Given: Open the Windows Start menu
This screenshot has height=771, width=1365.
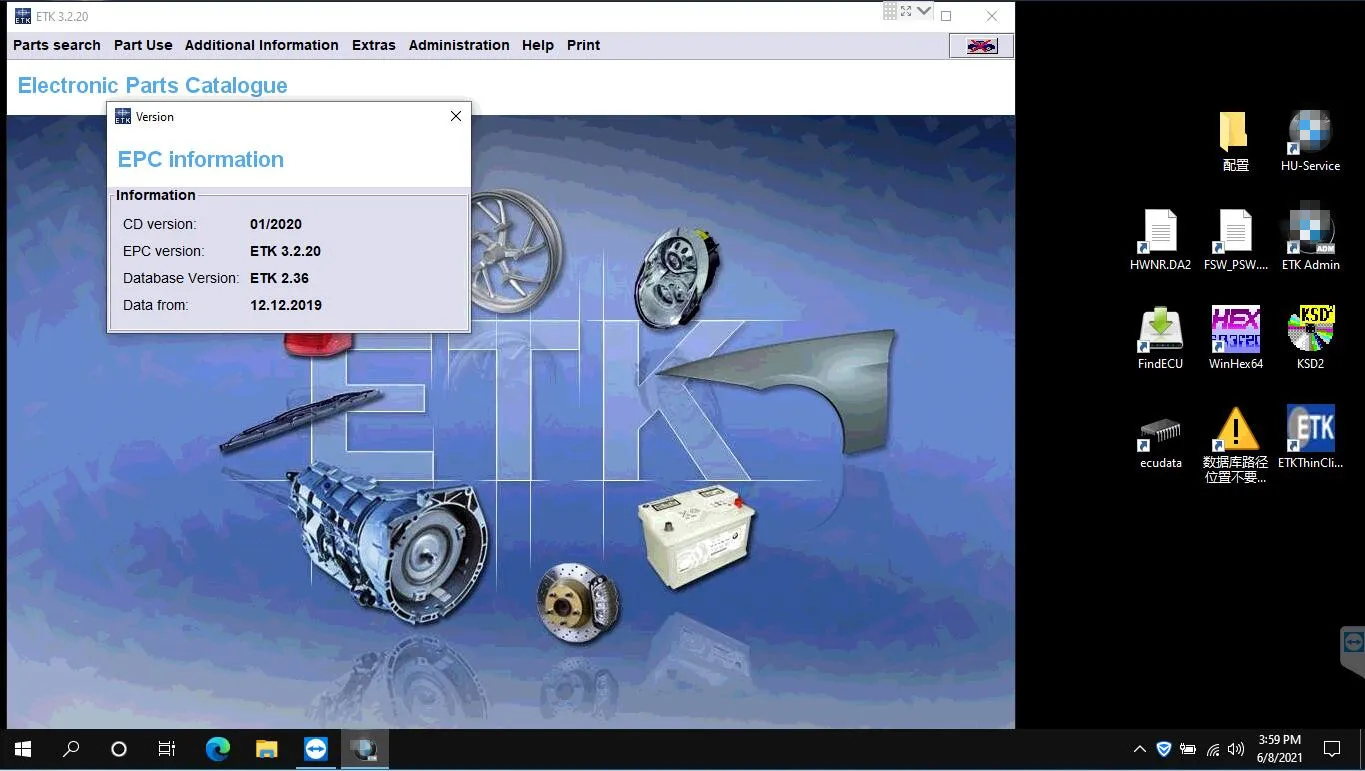Looking at the screenshot, I should [x=23, y=749].
